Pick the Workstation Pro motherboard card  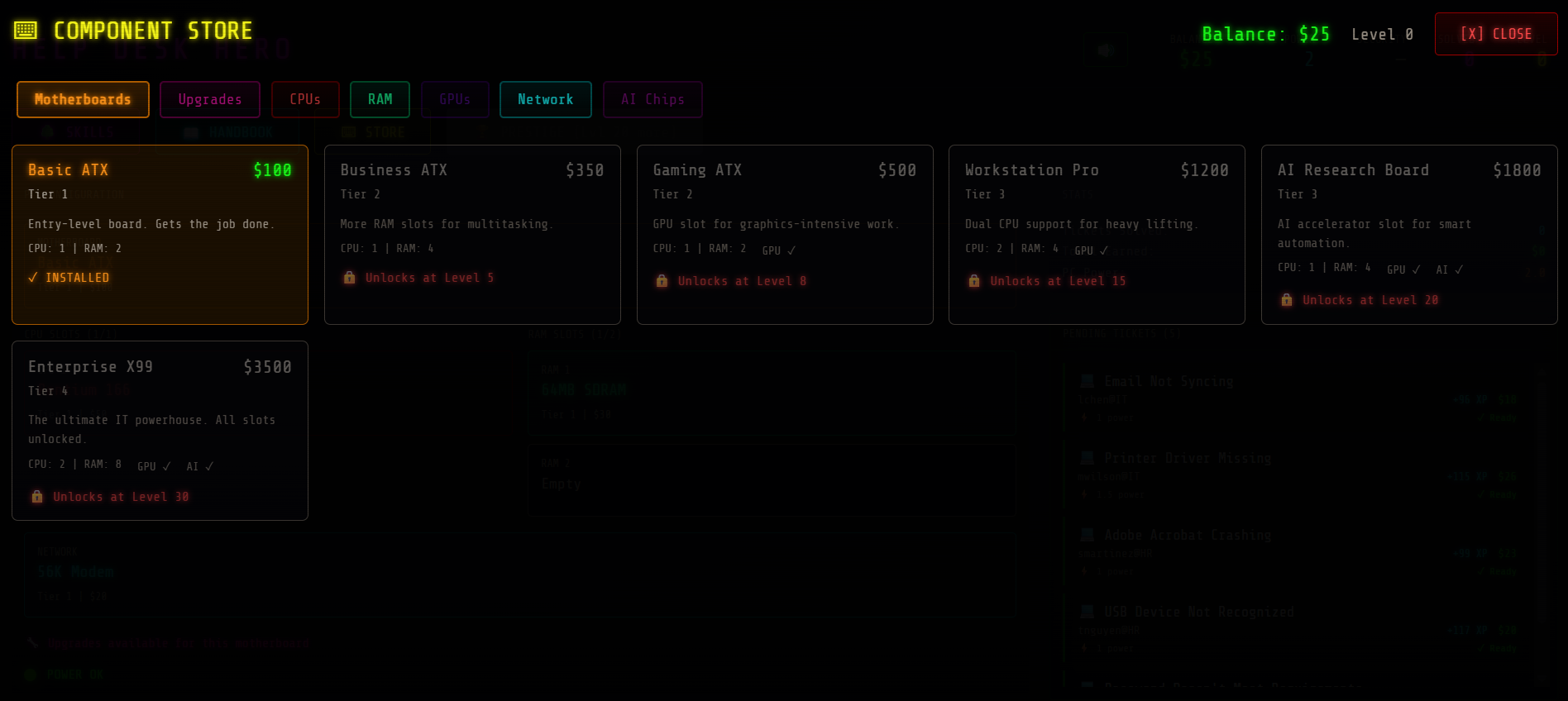click(1097, 235)
